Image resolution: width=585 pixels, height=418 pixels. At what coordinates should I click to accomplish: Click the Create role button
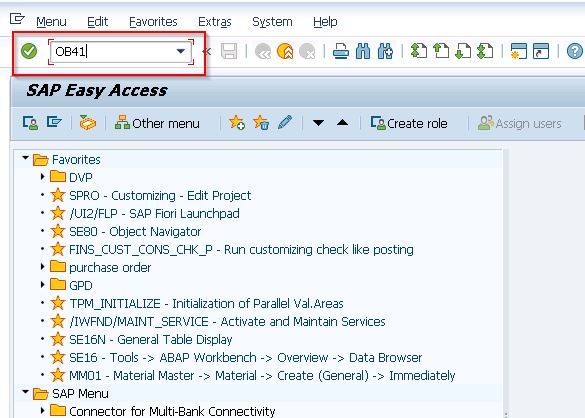coord(409,123)
